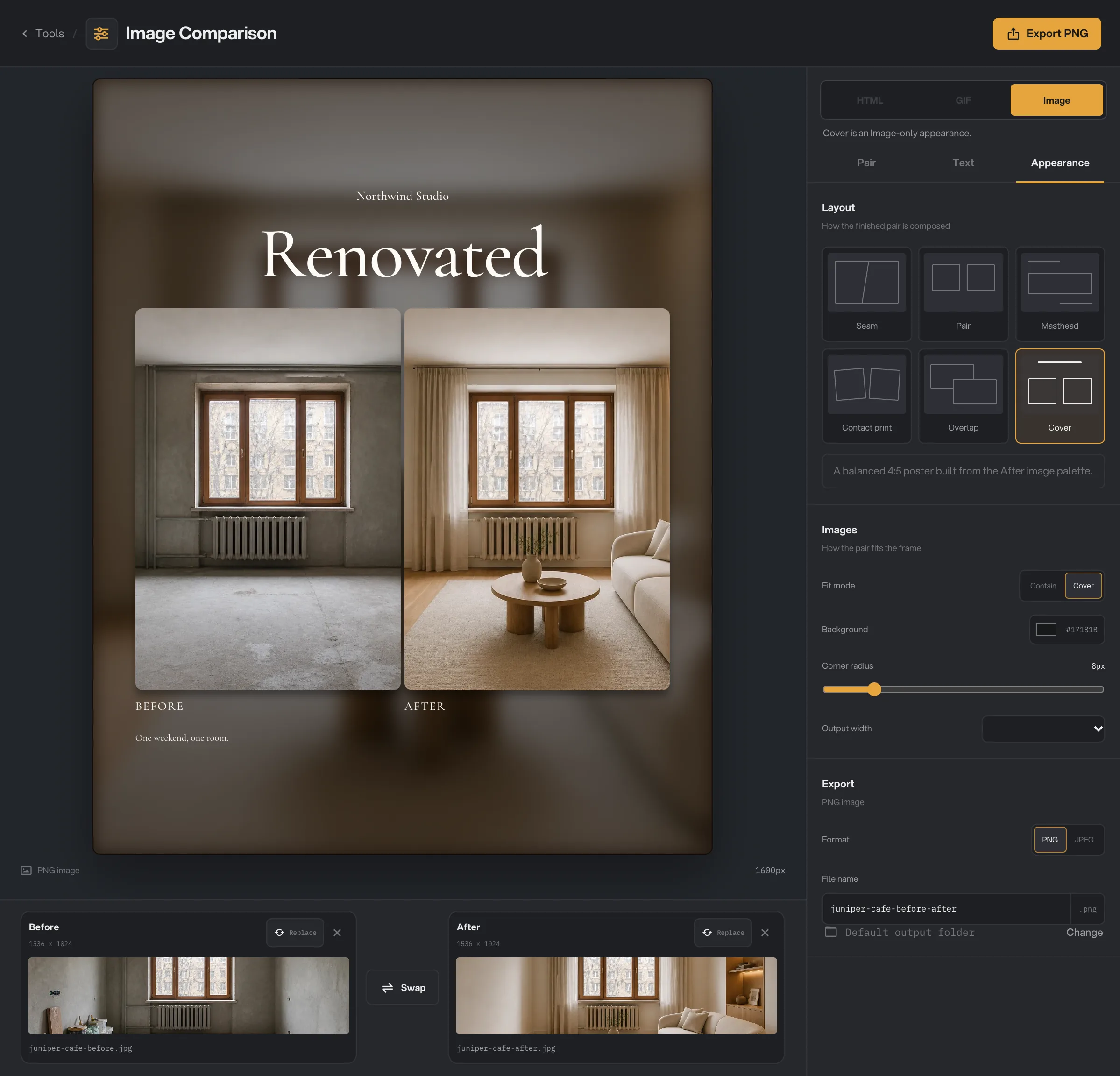Choose the Seam layout
This screenshot has width=1120, height=1076.
pos(866,294)
